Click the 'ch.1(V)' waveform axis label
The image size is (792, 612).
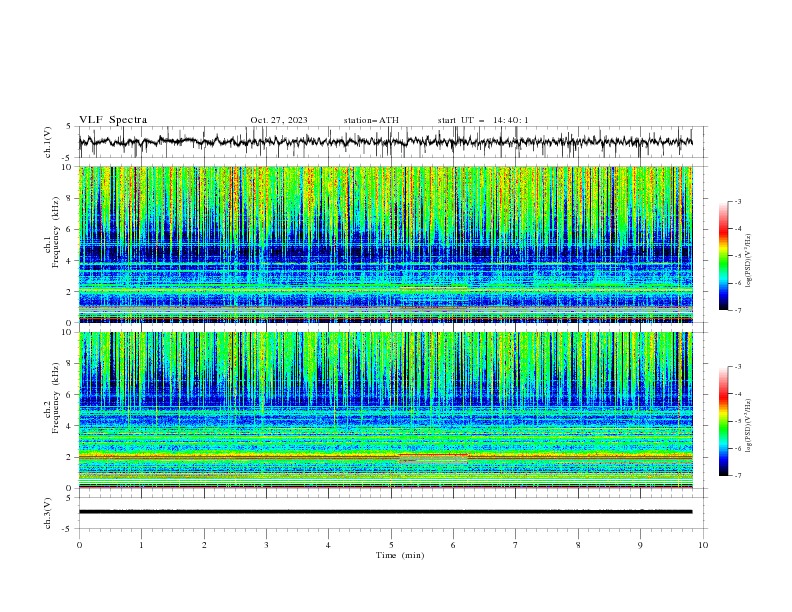tap(48, 142)
